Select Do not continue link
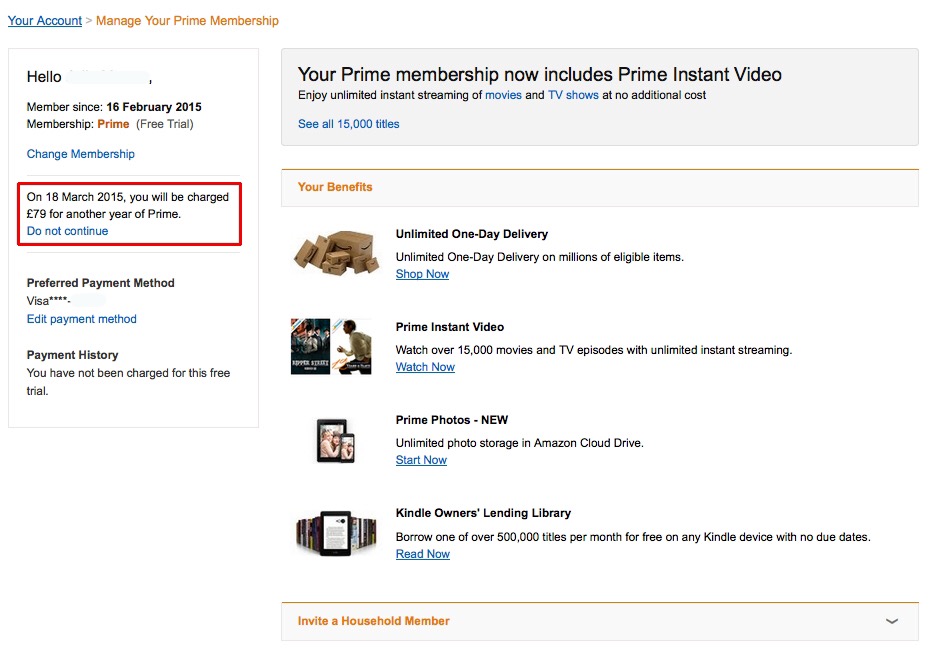943x650 pixels. [68, 231]
